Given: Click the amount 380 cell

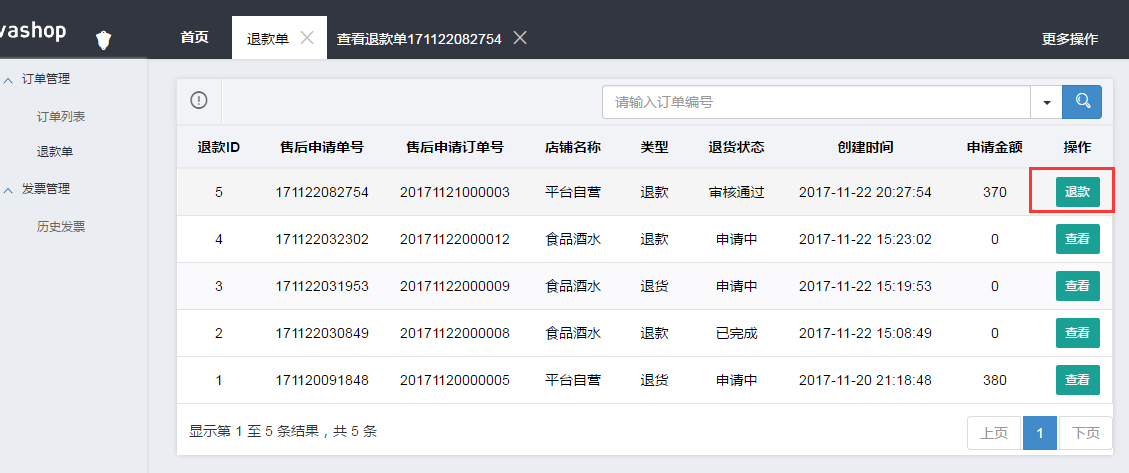Looking at the screenshot, I should tap(994, 380).
